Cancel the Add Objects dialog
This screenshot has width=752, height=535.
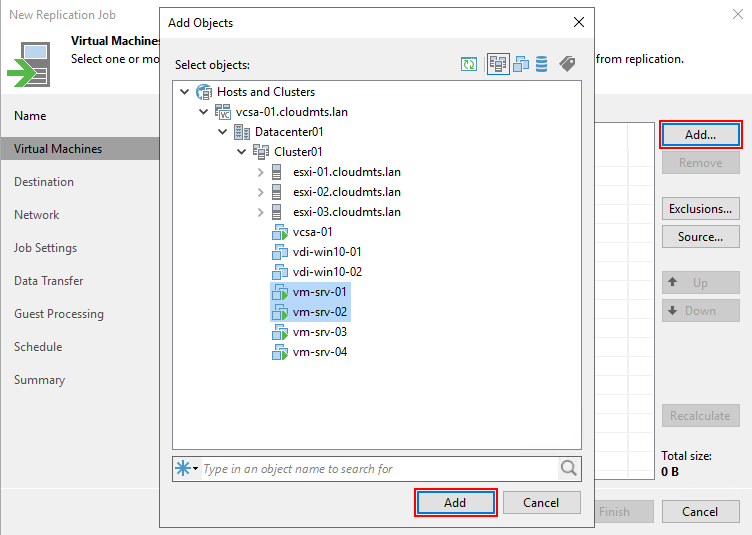(x=541, y=503)
